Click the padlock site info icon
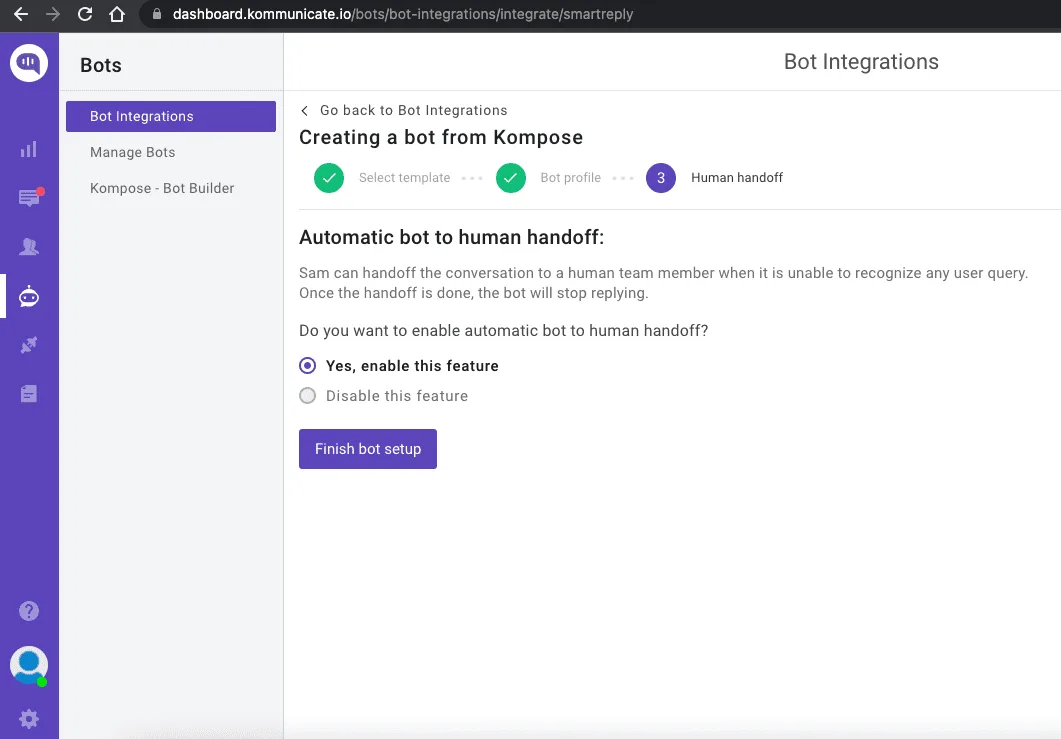Screen dimensions: 1061x739 point(157,14)
